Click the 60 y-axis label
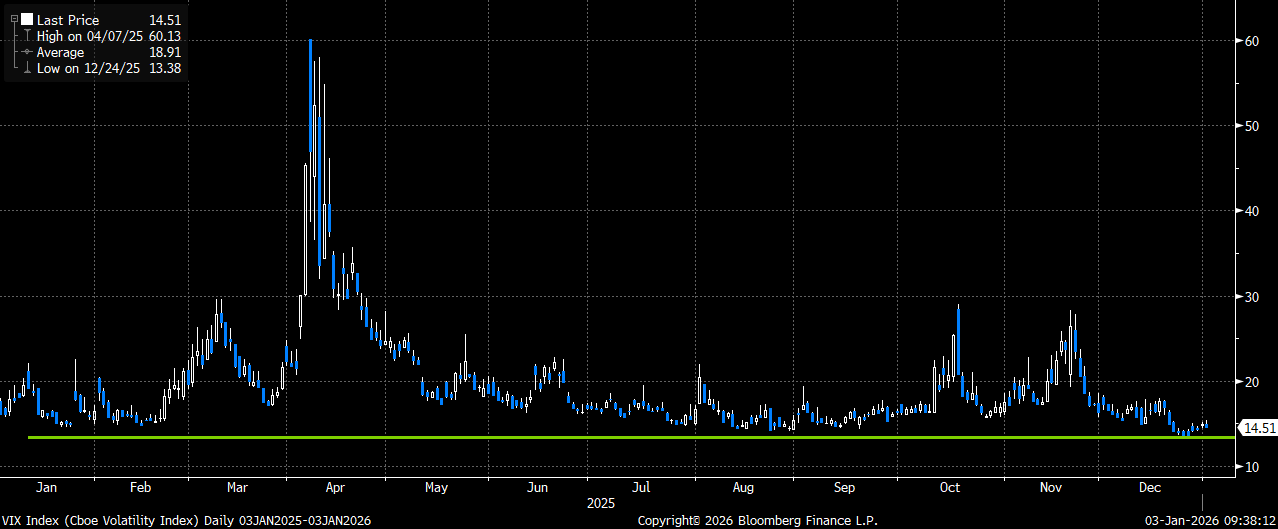 click(1252, 41)
